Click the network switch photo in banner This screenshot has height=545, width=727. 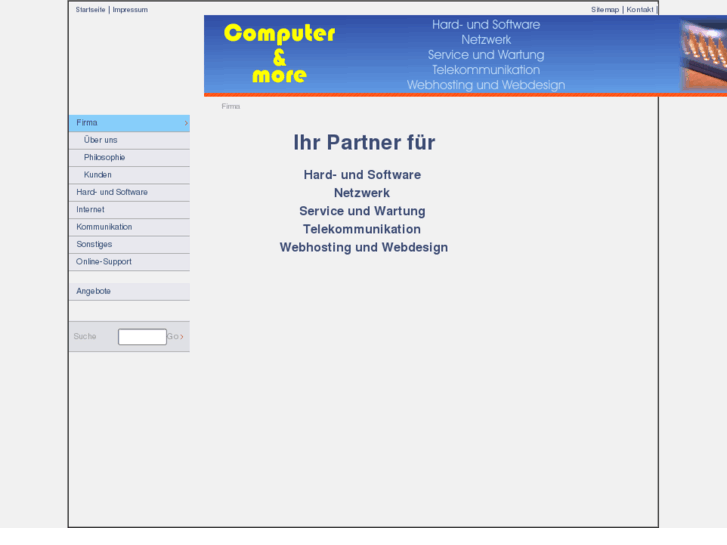click(703, 55)
